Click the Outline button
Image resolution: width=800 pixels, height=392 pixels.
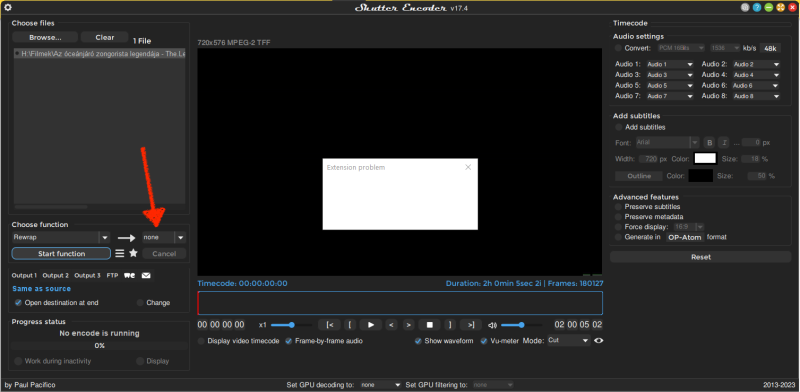[x=639, y=176]
